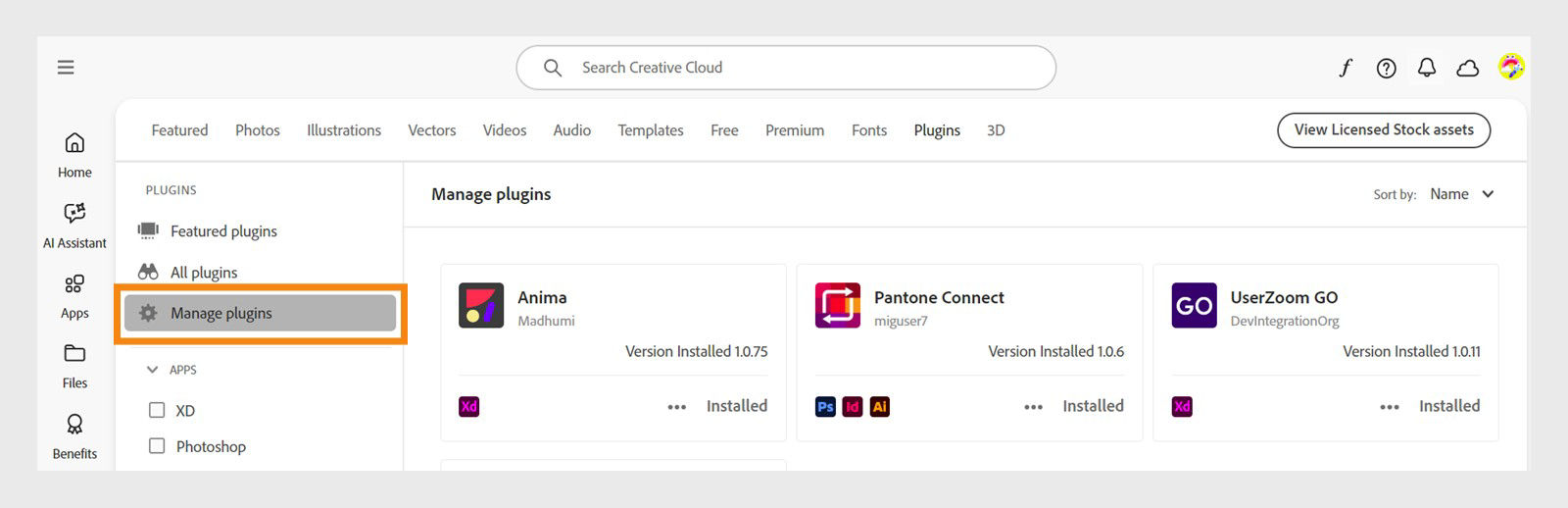Switch to the Photos tab
This screenshot has height=508, width=1568.
[258, 130]
